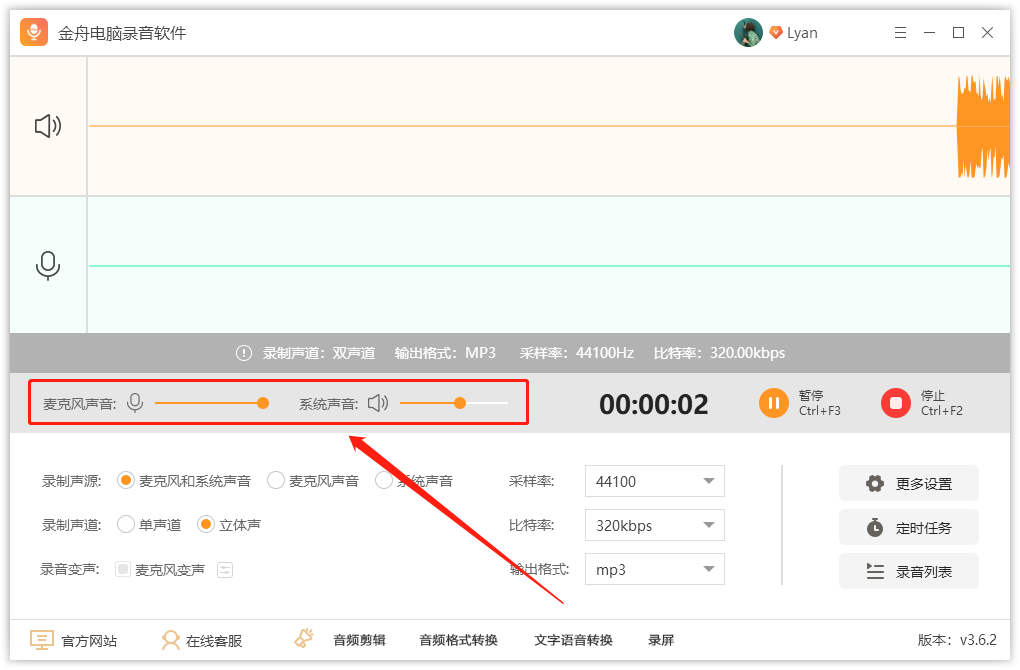Viewport: 1020px width, 670px height.
Task: Enable the 麦克风变声 checkbox
Action: 123,570
